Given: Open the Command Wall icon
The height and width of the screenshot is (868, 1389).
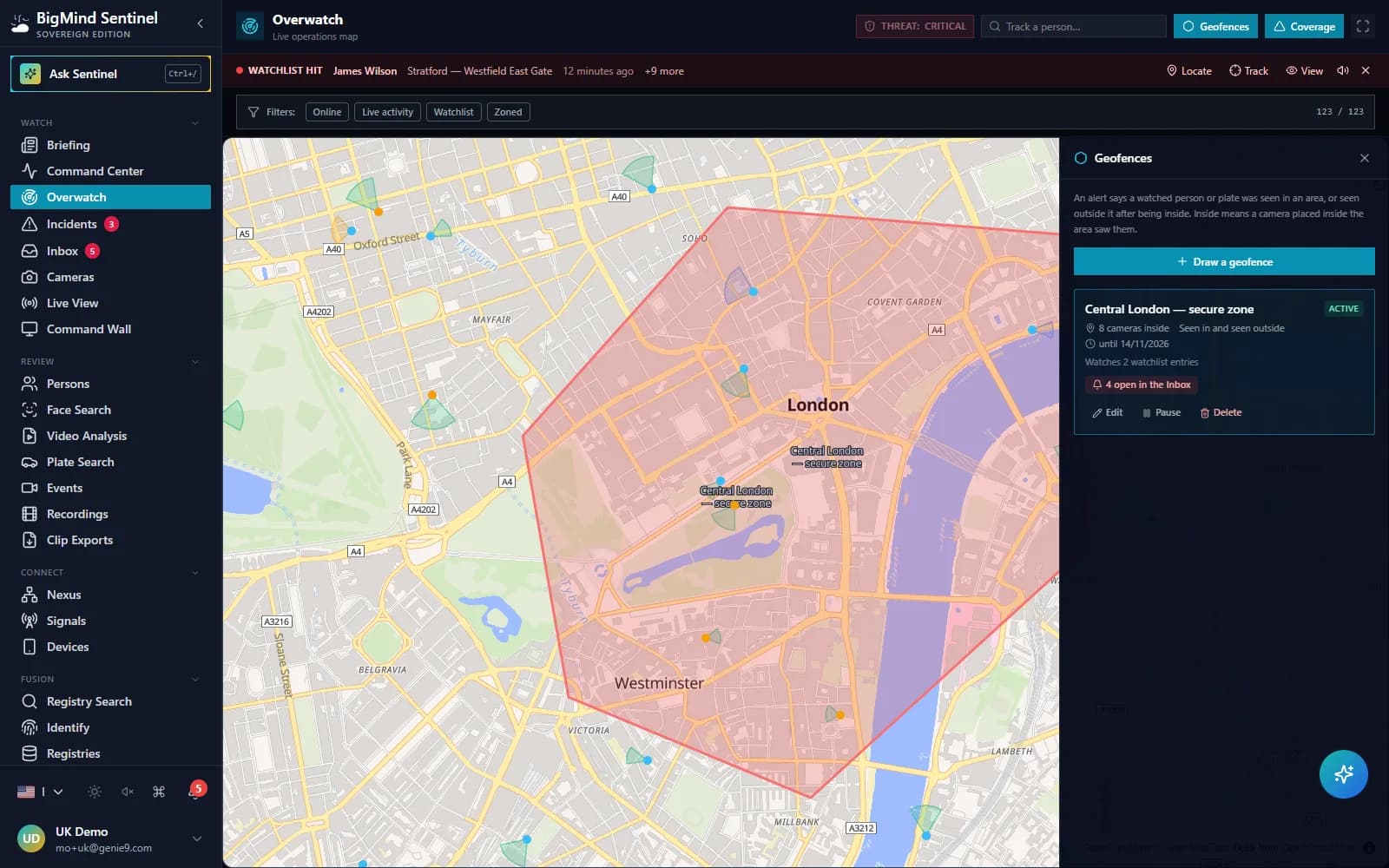Looking at the screenshot, I should tap(30, 329).
